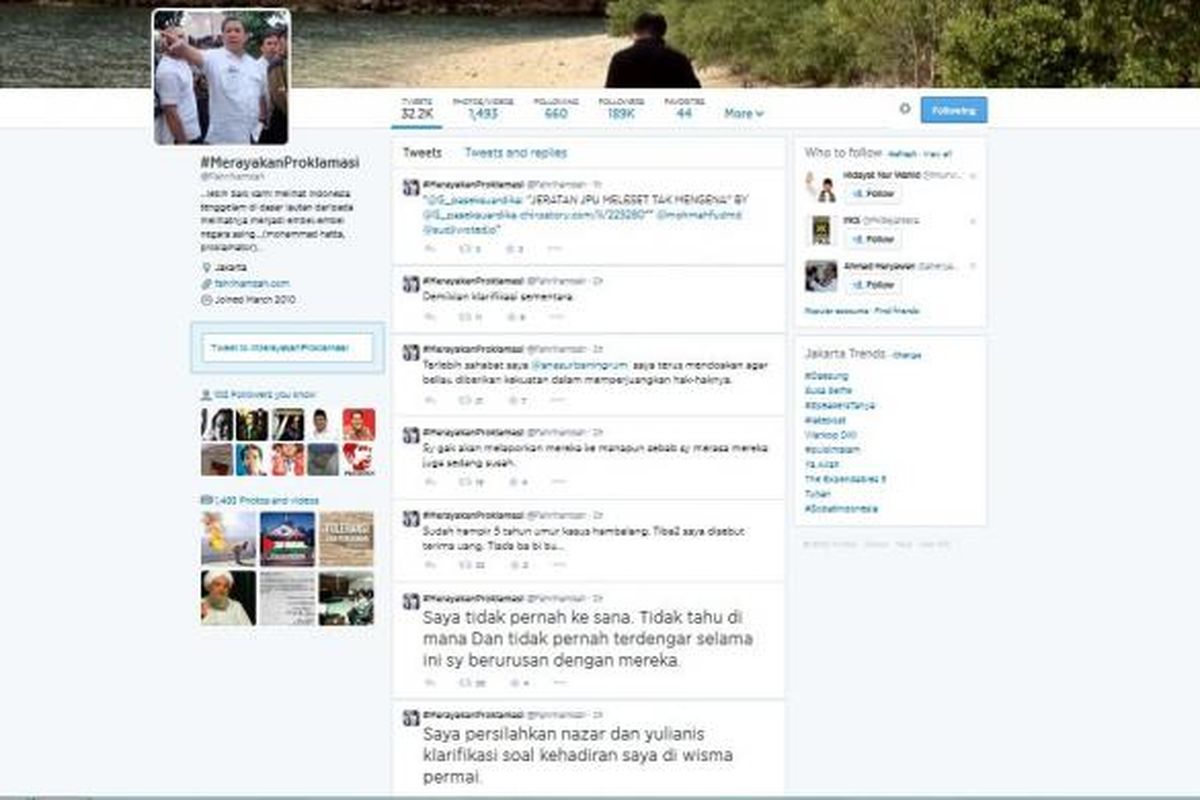
Task: Switch to Tweets and replies tab
Action: [515, 153]
